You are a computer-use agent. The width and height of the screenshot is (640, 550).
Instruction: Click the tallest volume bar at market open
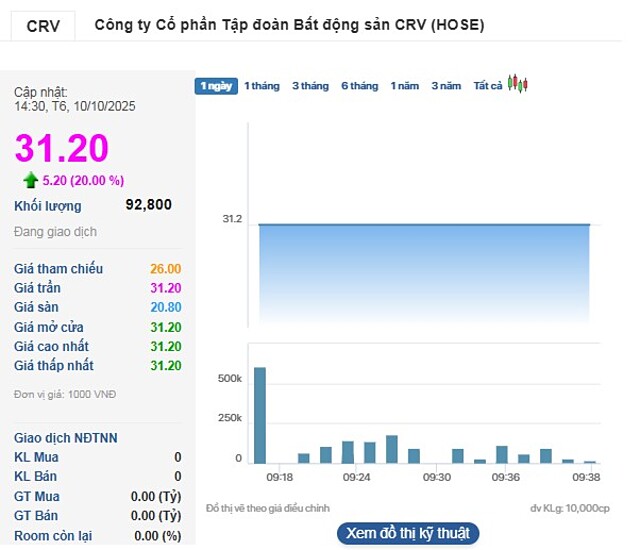point(260,415)
